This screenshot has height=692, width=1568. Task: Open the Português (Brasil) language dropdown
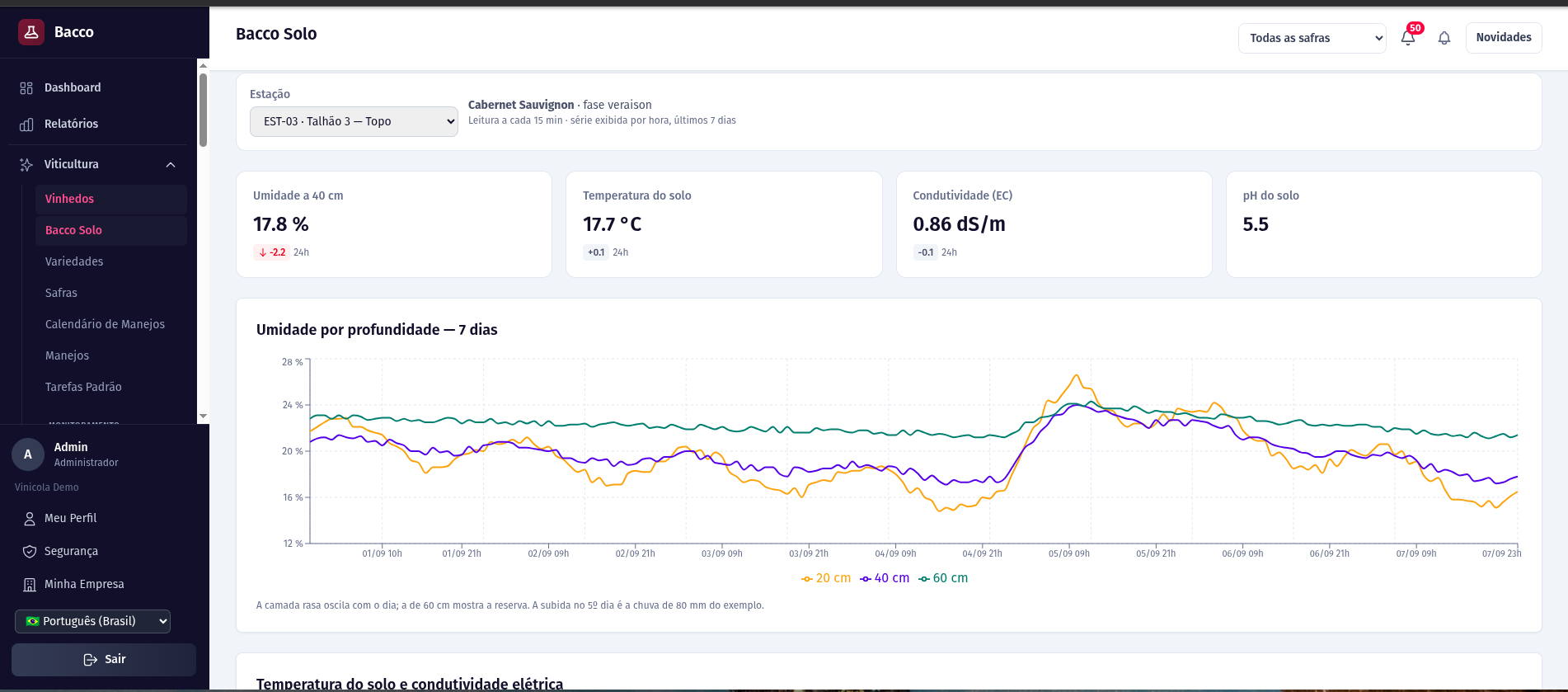92,621
